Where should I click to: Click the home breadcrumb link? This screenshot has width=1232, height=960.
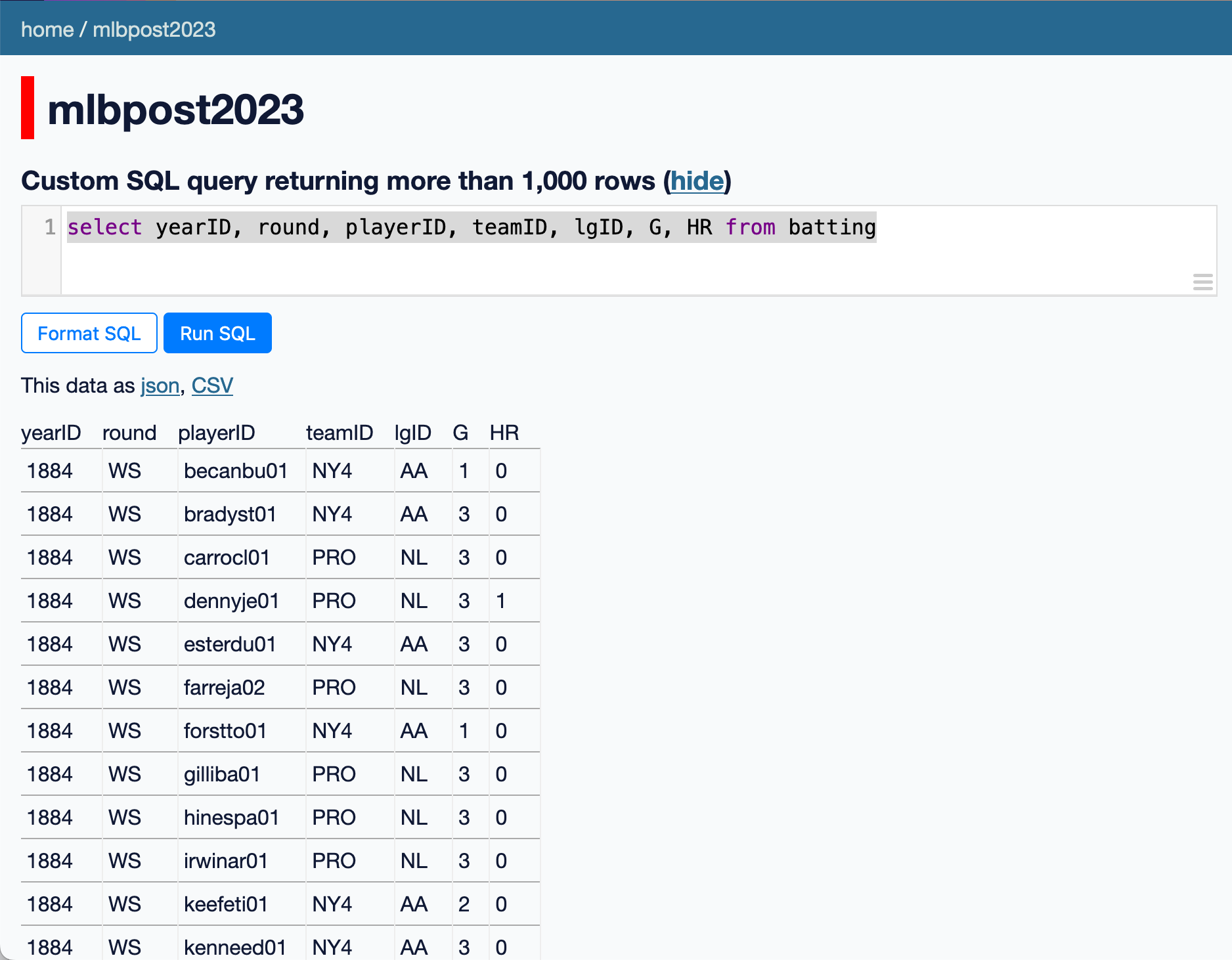pos(47,30)
